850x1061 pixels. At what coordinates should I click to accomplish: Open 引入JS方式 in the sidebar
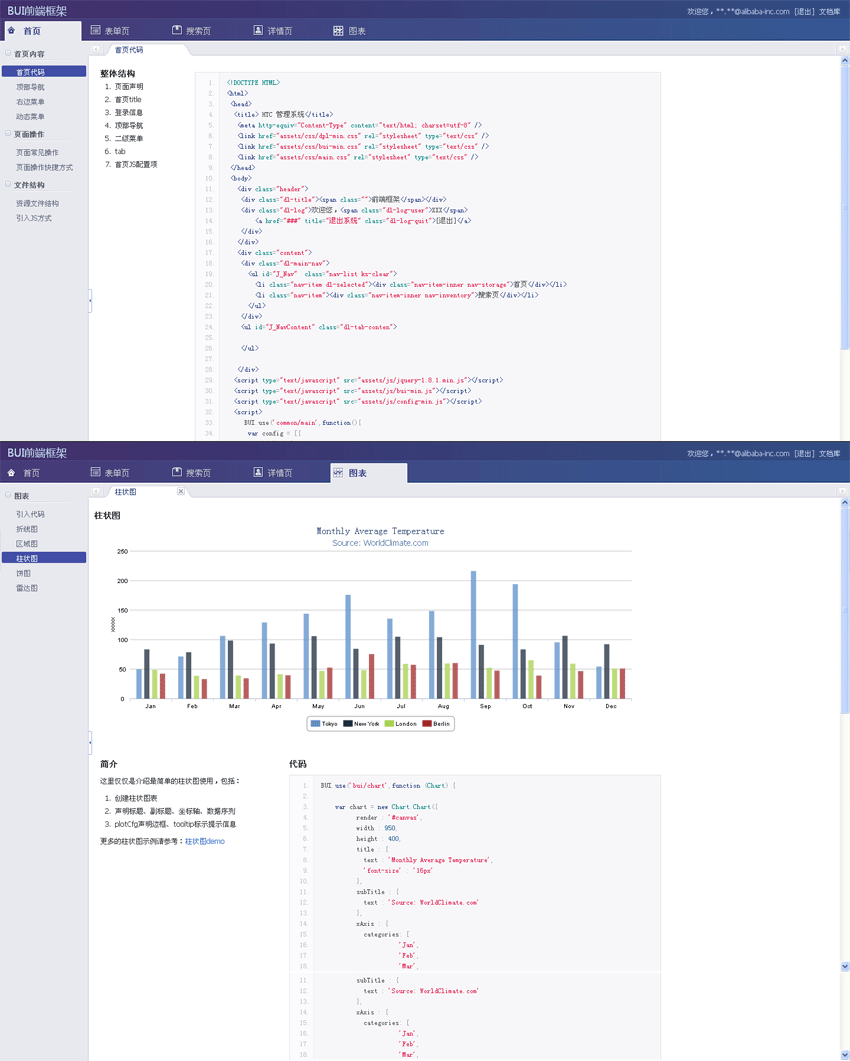pos(34,218)
